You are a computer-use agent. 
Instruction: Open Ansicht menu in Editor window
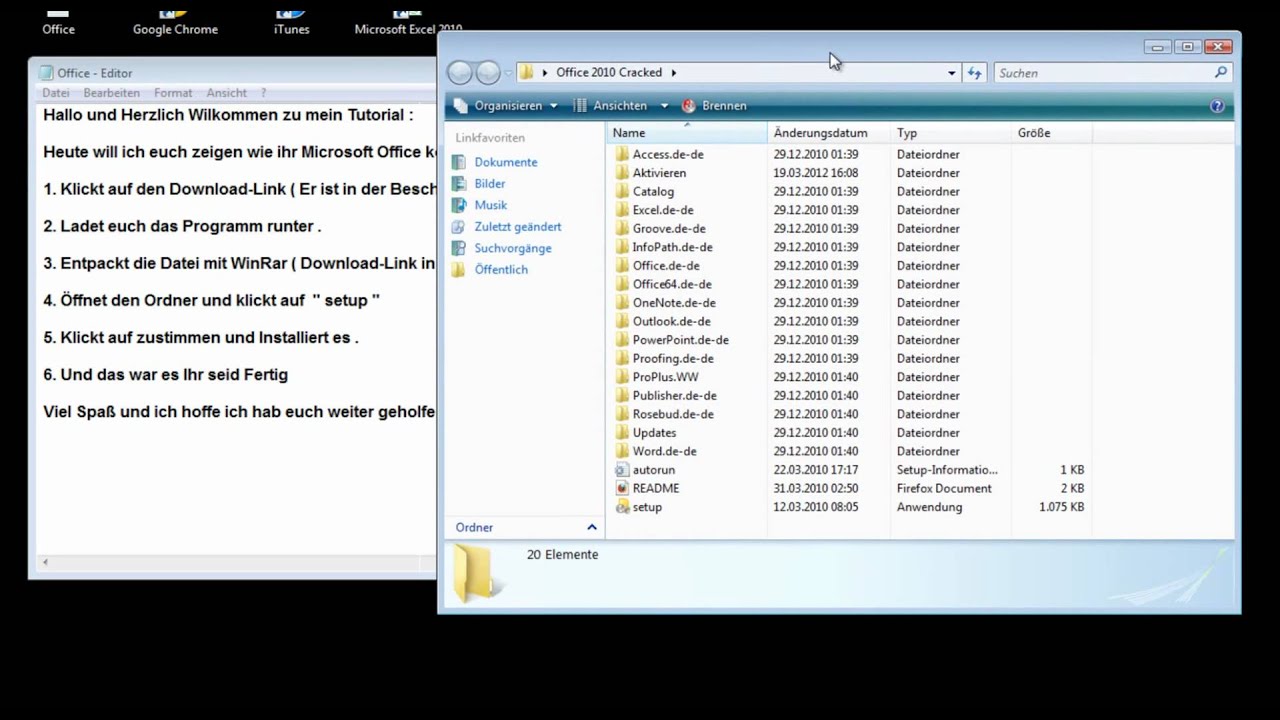(227, 93)
